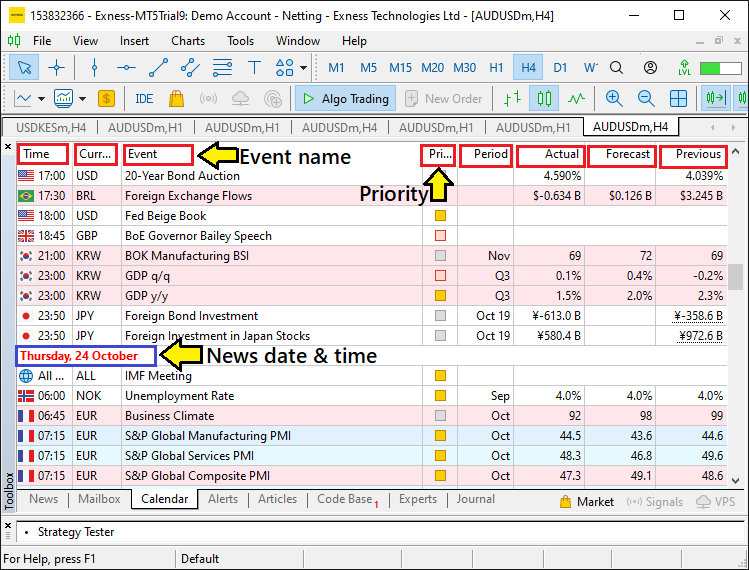This screenshot has height=570, width=749.
Task: Zoom in on the chart
Action: pos(614,99)
